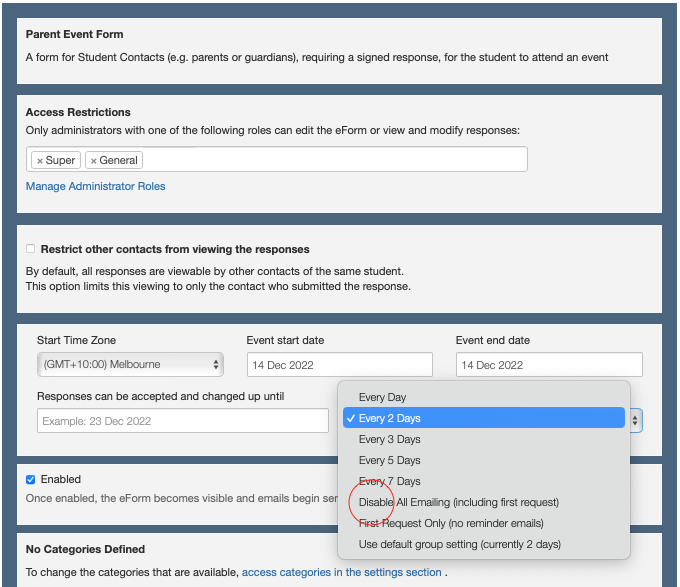Choose Every 5 Days reminder frequency
680x587 pixels.
389,460
